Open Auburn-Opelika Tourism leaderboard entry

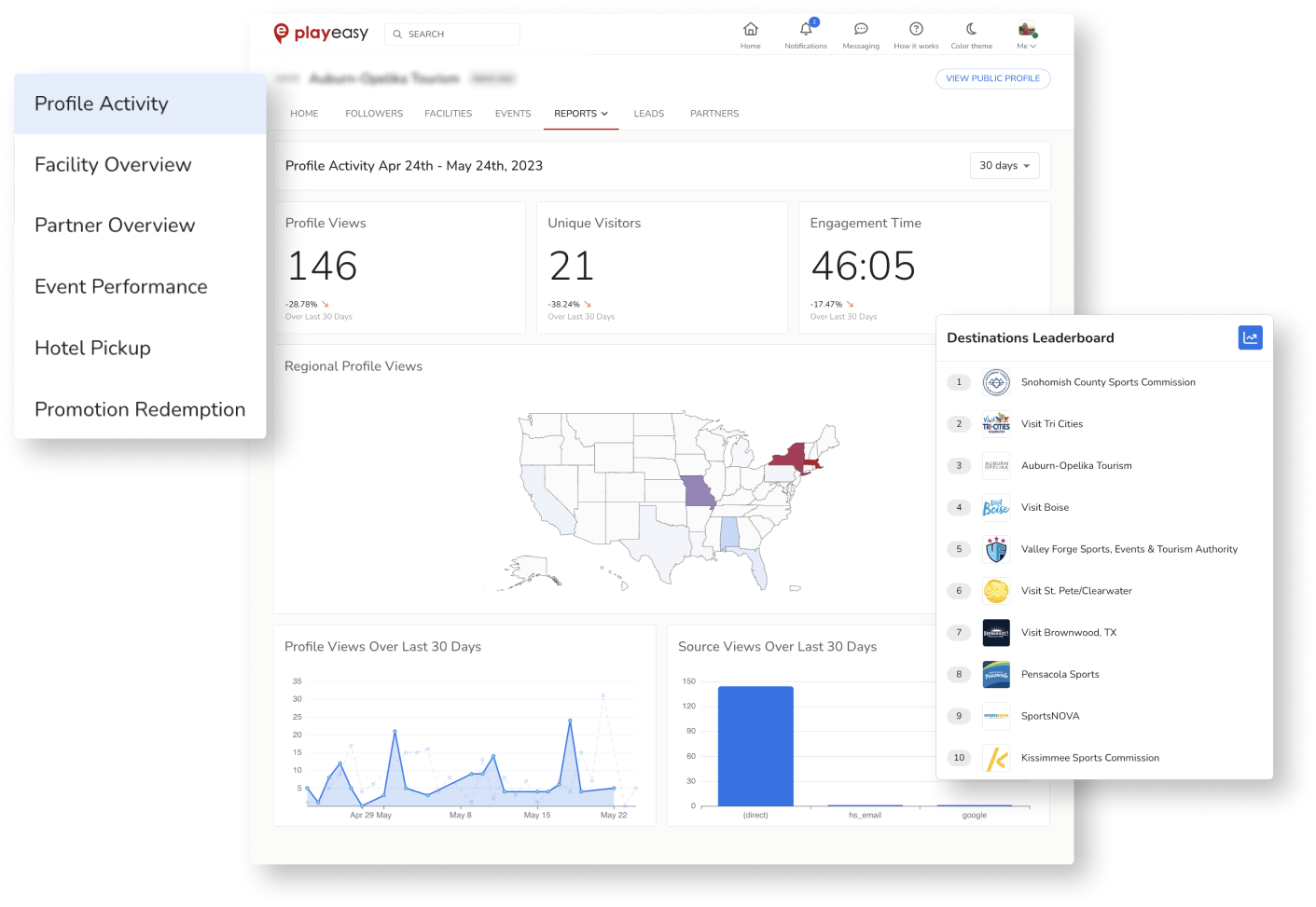tap(1076, 466)
